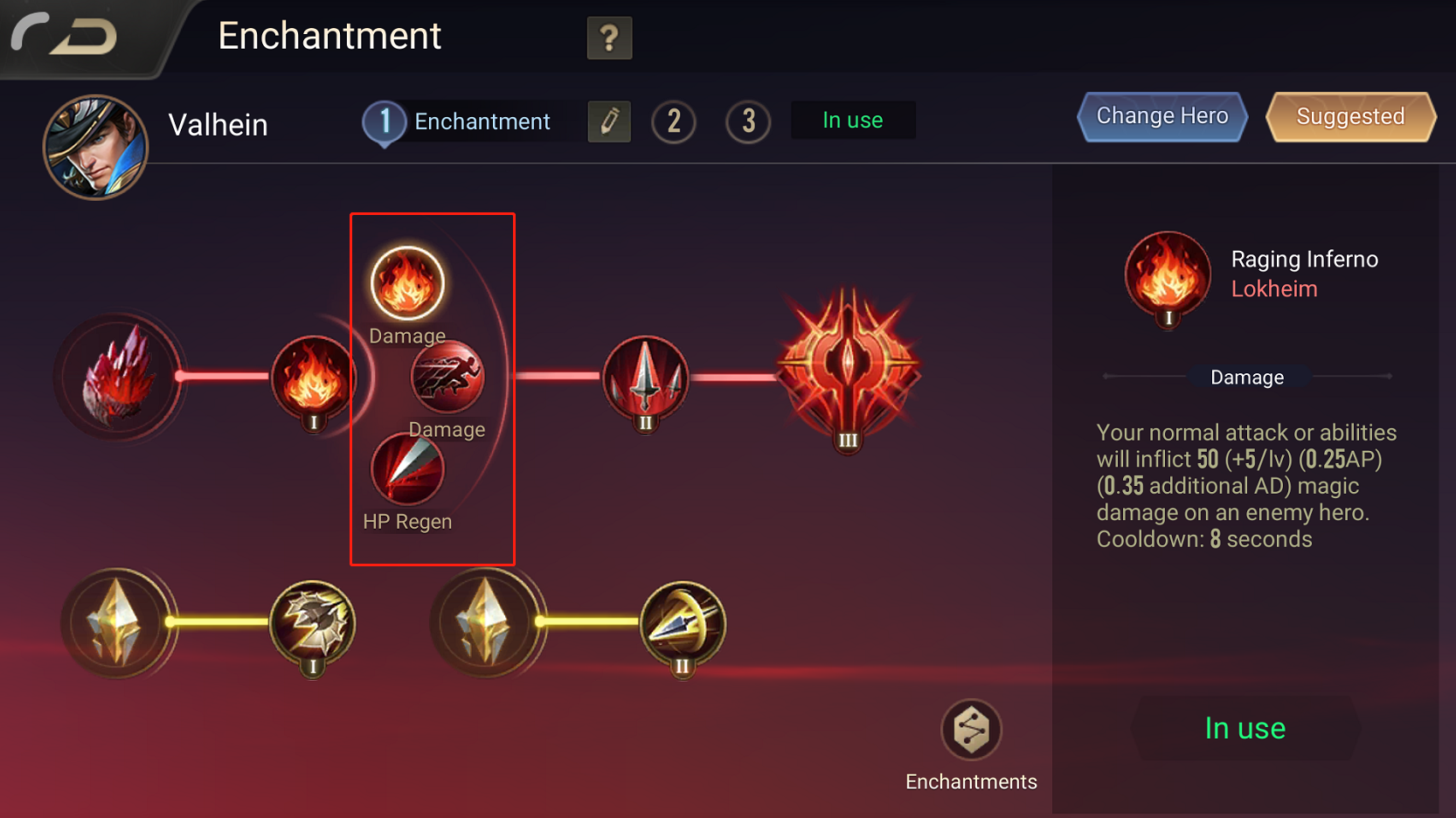Switch to enchantment page 2
The width and height of the screenshot is (1456, 818).
point(674,121)
